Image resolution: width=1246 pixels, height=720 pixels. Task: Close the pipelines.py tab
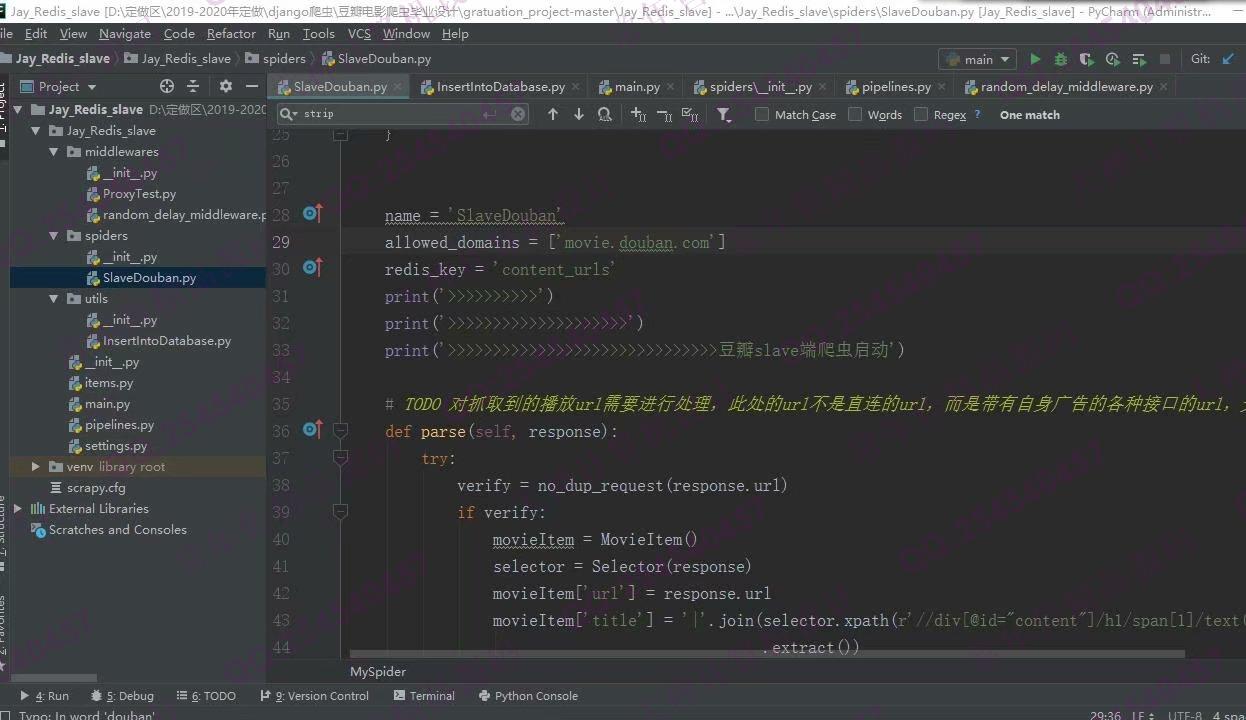(x=942, y=86)
